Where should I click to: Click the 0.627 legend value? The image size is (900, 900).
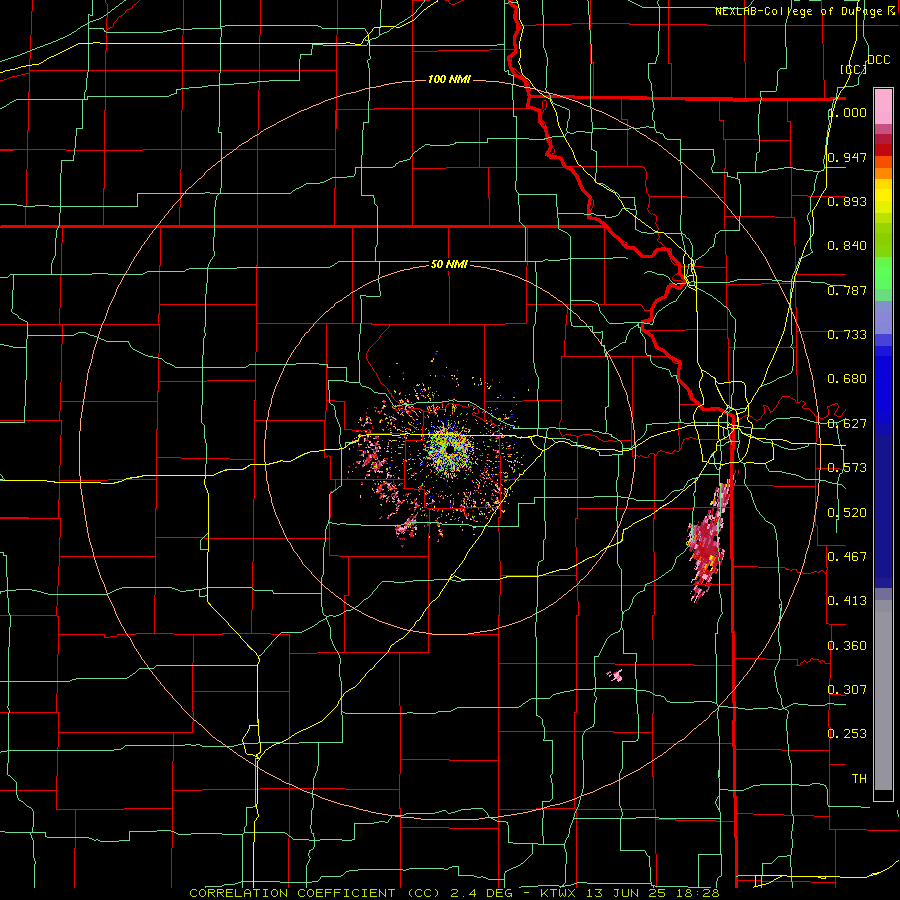point(847,424)
